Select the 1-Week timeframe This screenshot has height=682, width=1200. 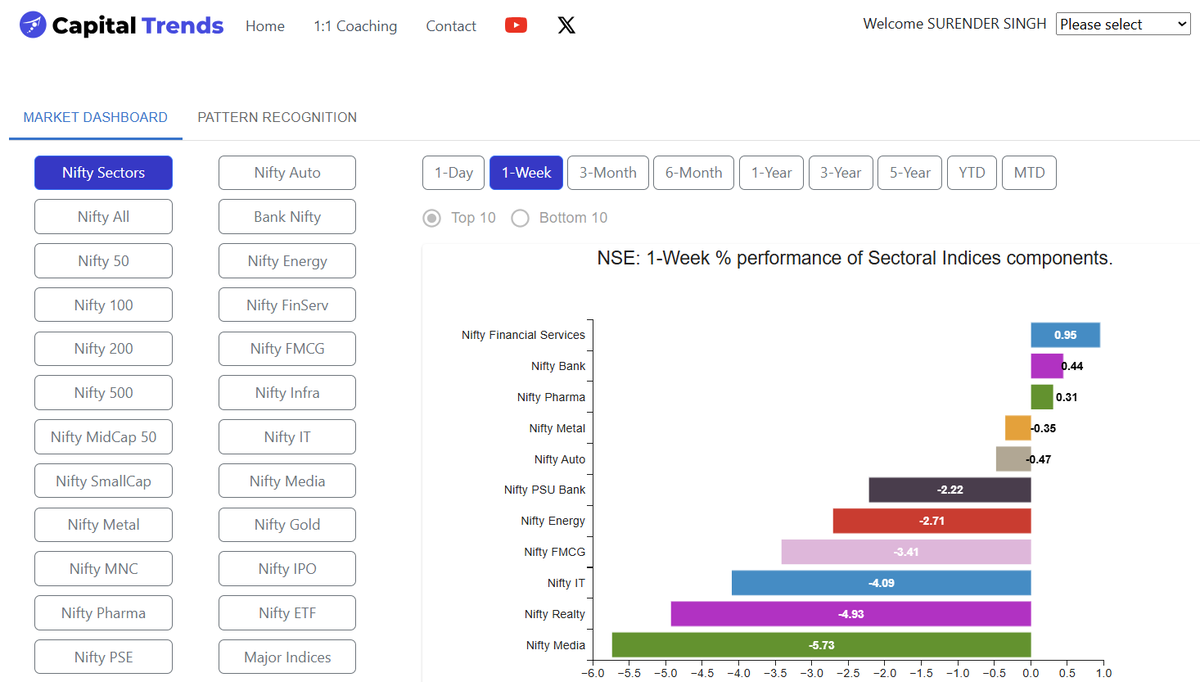[x=527, y=173]
